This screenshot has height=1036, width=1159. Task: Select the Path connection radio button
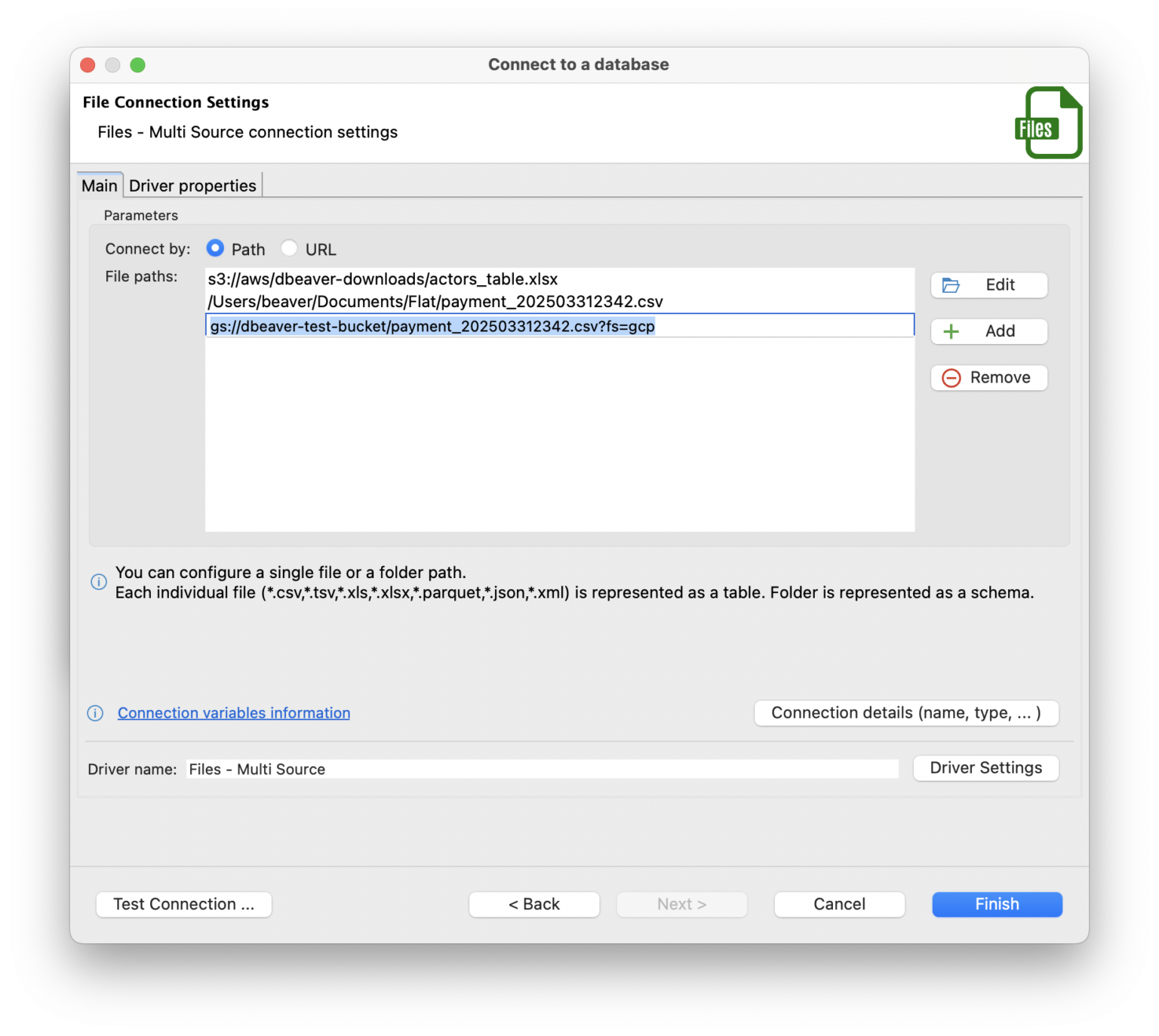point(215,247)
